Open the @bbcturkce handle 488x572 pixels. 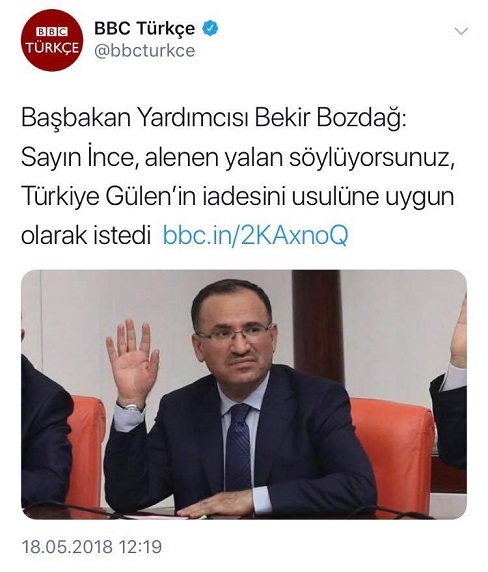pos(144,51)
